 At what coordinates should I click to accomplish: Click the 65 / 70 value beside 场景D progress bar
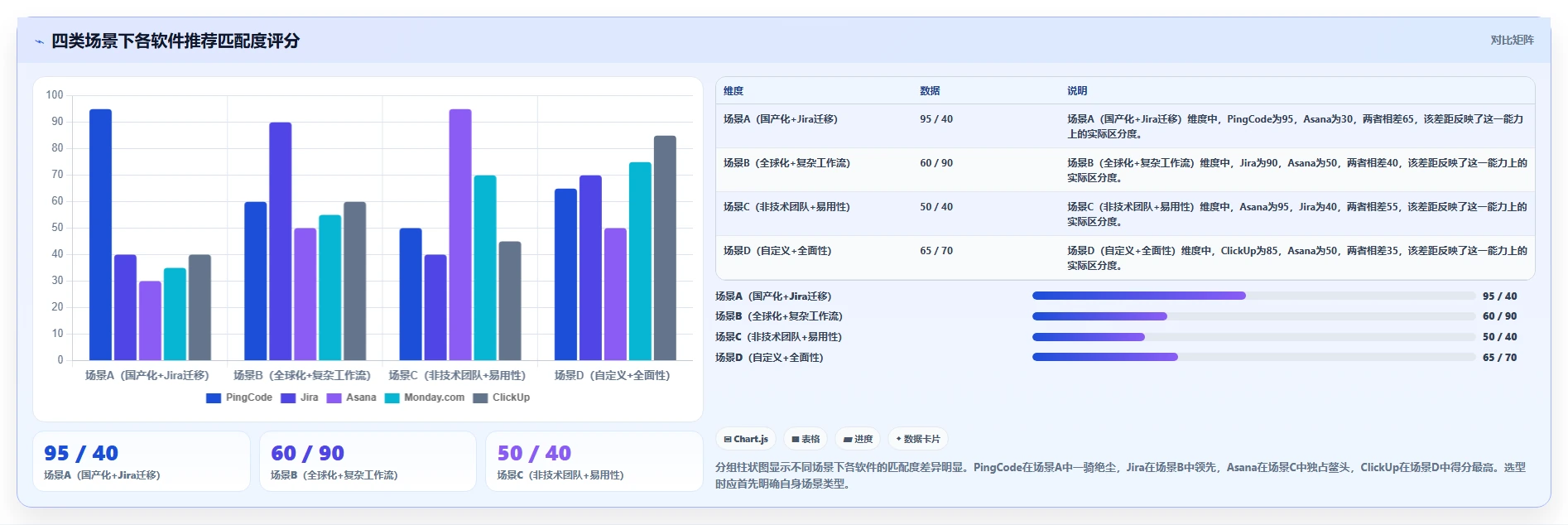(1500, 358)
